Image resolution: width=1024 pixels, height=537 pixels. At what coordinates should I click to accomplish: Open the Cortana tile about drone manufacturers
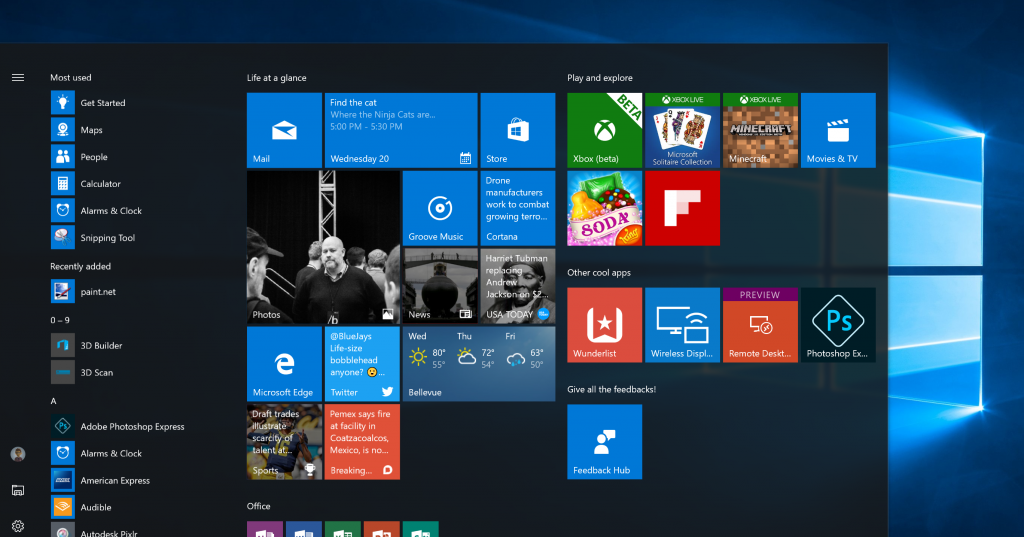coord(518,208)
